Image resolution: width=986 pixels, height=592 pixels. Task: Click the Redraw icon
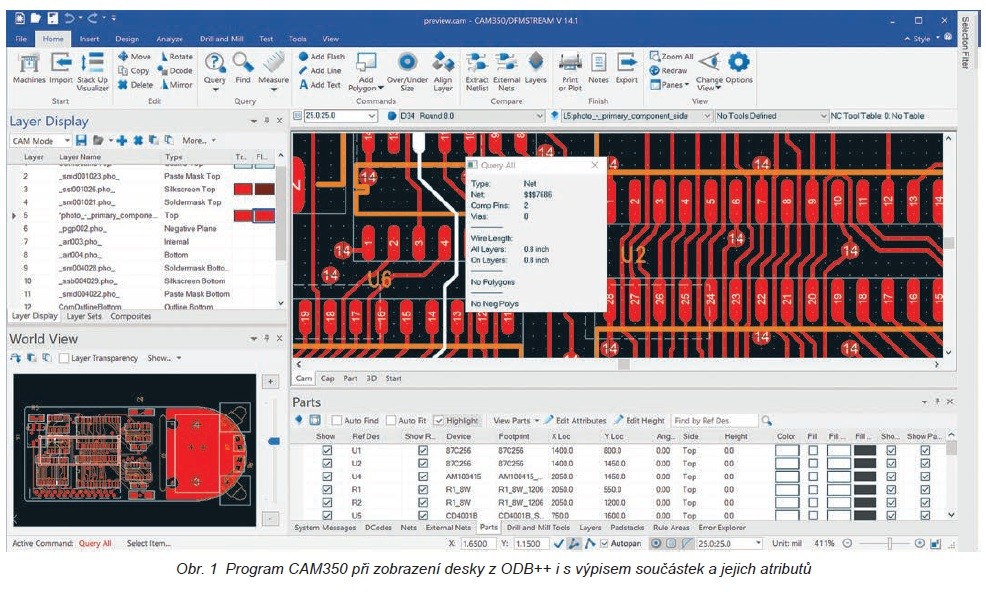[x=655, y=70]
